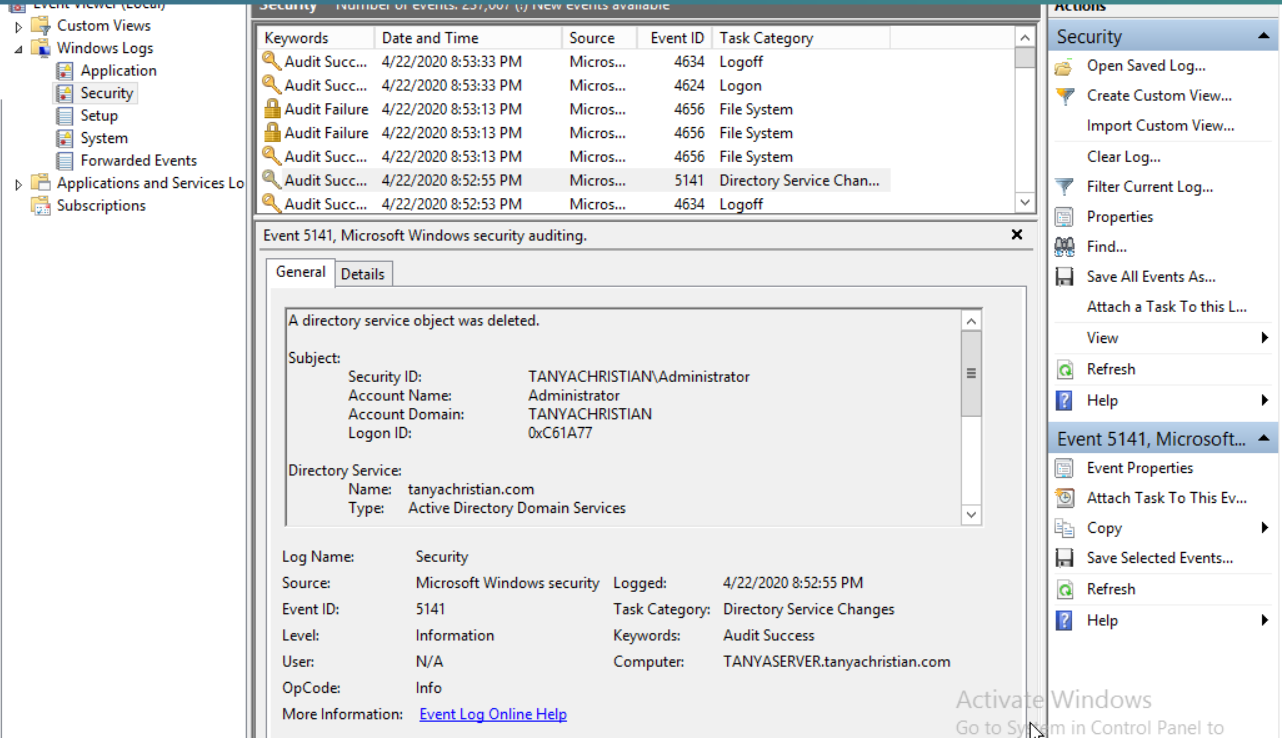Click the Subscriptions icon in the tree
Screen dimensions: 1282x738
coord(41,206)
